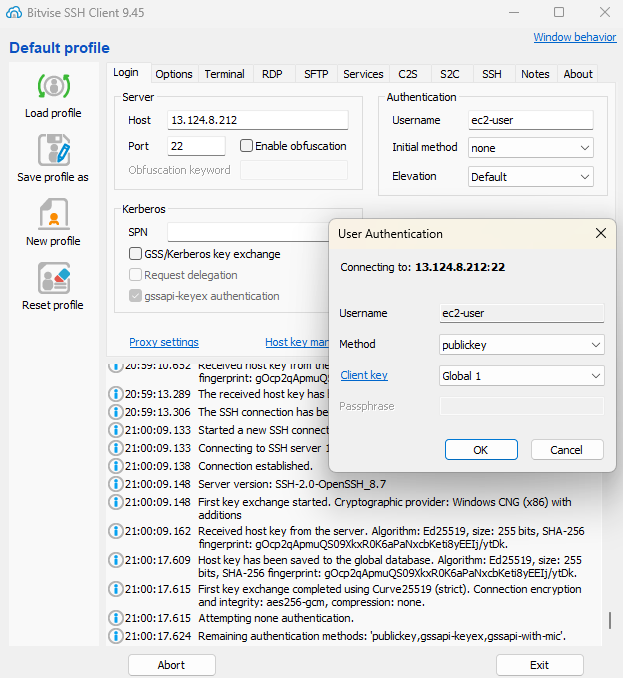The height and width of the screenshot is (678, 623).
Task: Confirm with OK in User Authentication
Action: [481, 450]
